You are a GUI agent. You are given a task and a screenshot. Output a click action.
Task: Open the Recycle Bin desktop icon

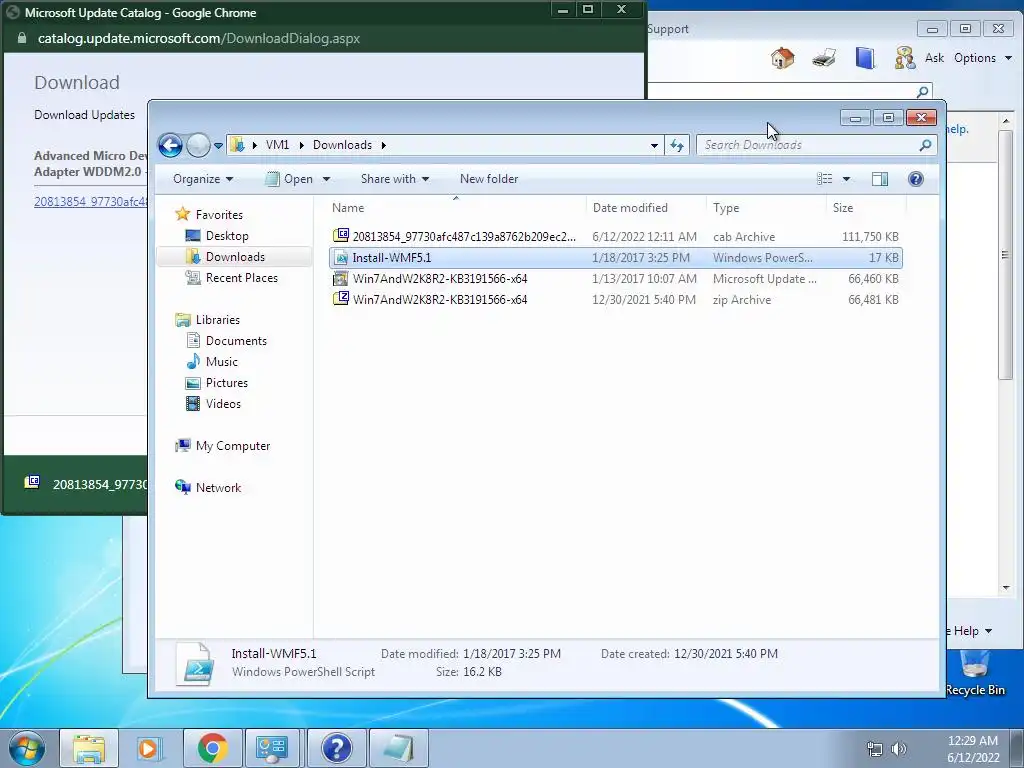pyautogui.click(x=975, y=673)
